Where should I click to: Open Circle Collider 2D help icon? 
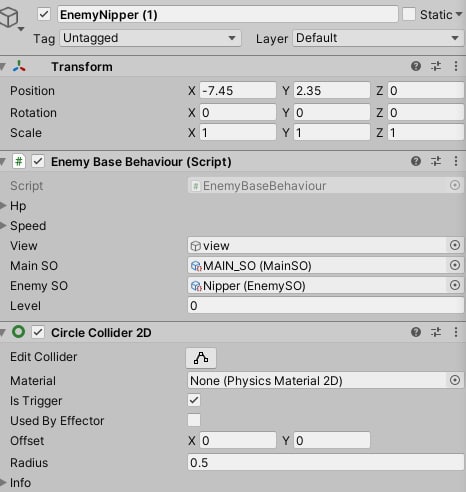coord(416,332)
